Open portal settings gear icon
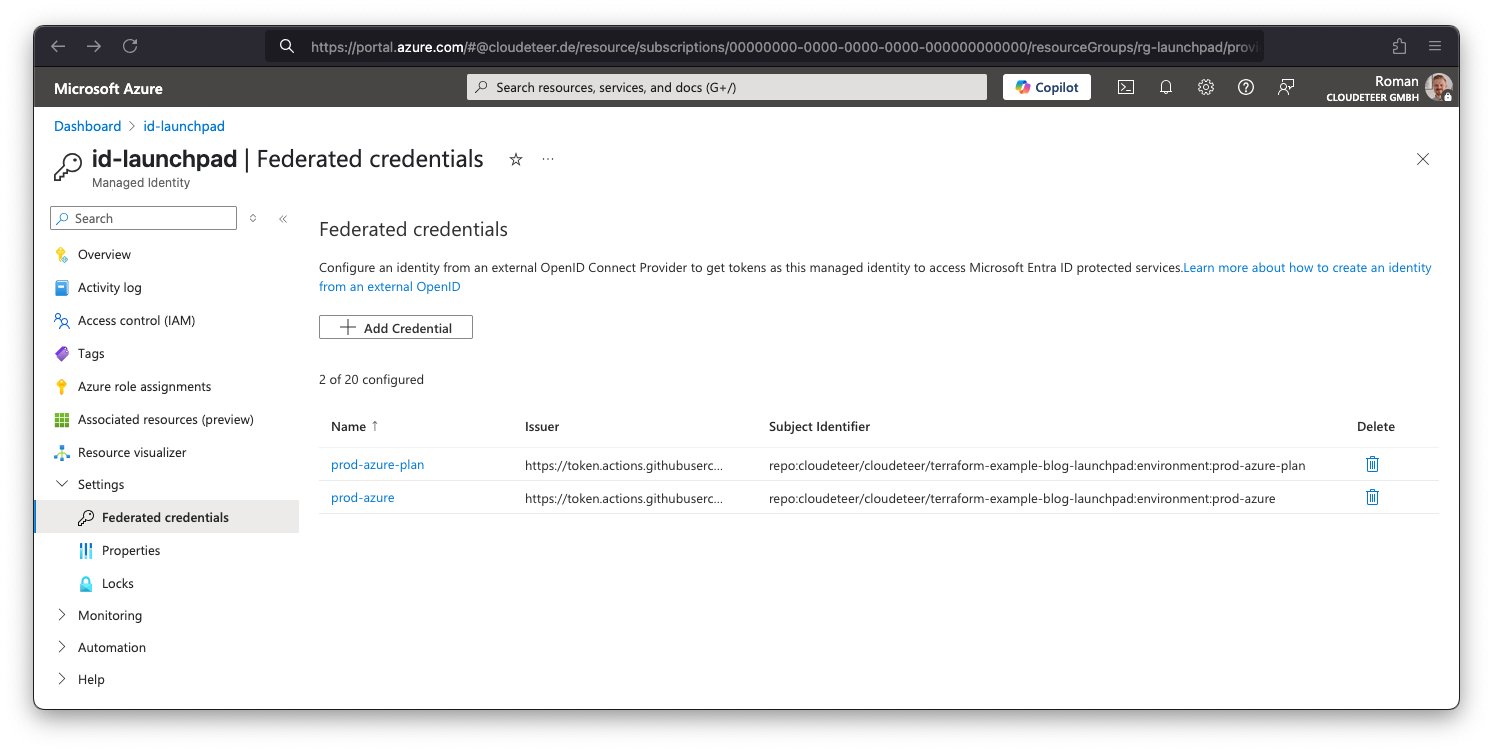 click(x=1205, y=87)
